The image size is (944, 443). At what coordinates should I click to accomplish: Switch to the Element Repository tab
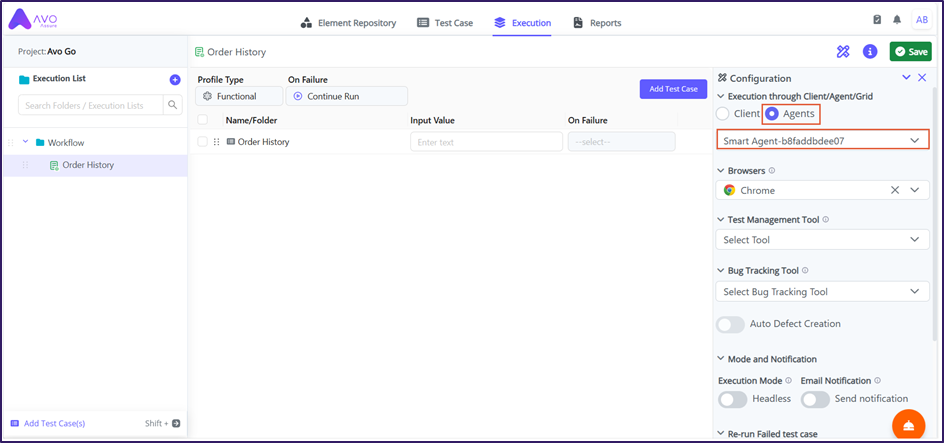coord(348,23)
